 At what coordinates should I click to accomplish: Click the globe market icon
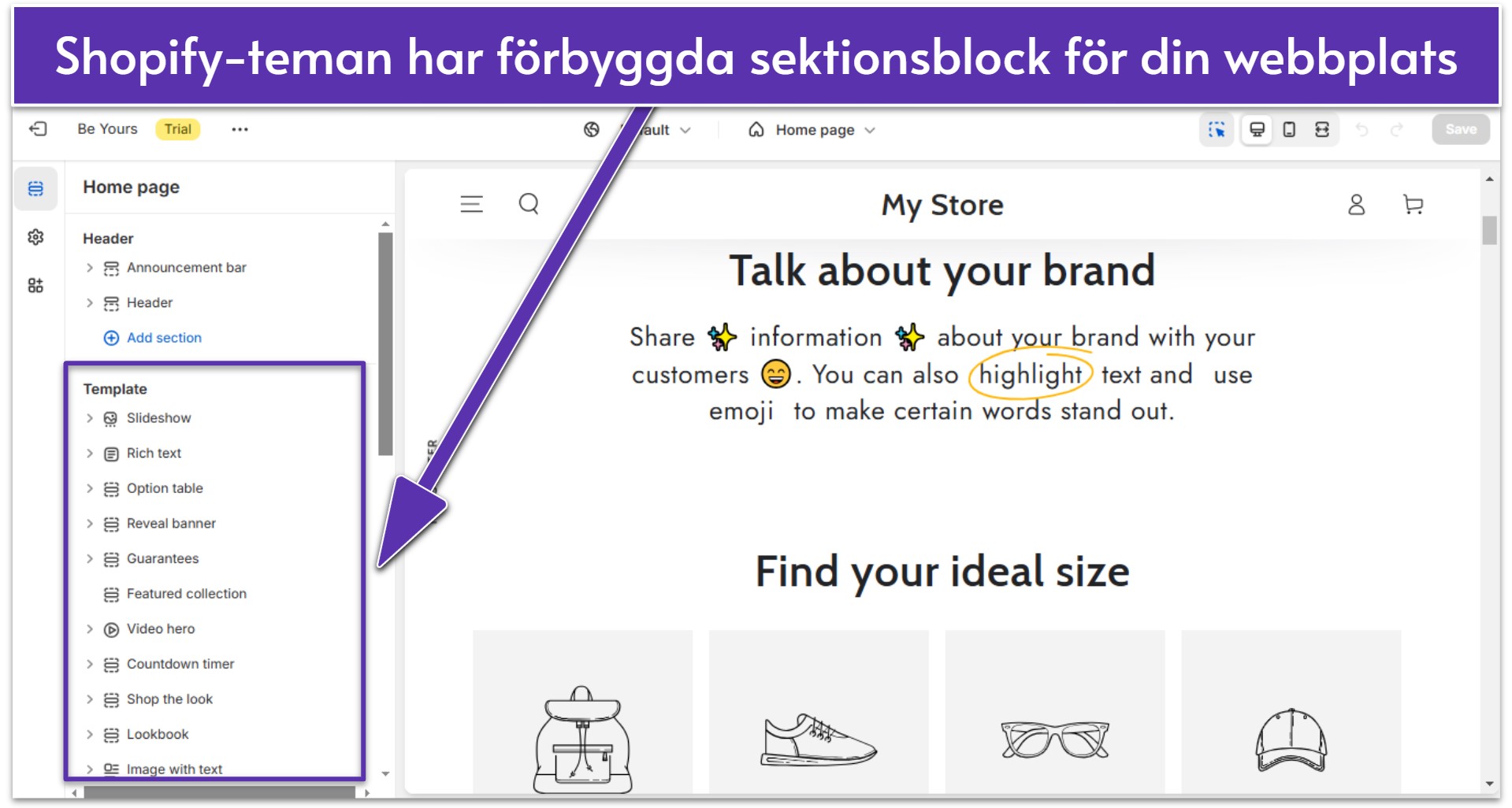592,130
